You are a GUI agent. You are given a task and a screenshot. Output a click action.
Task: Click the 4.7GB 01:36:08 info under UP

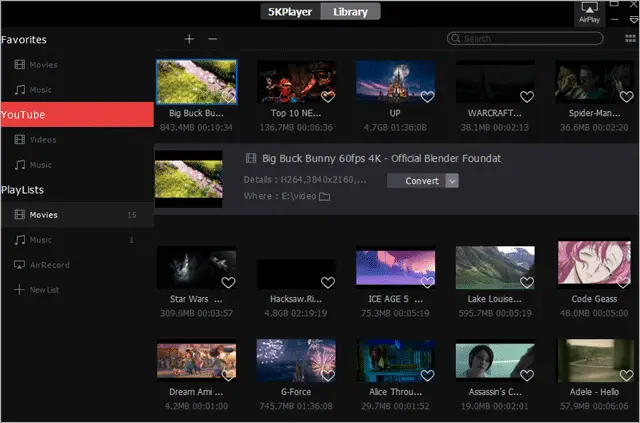point(395,128)
